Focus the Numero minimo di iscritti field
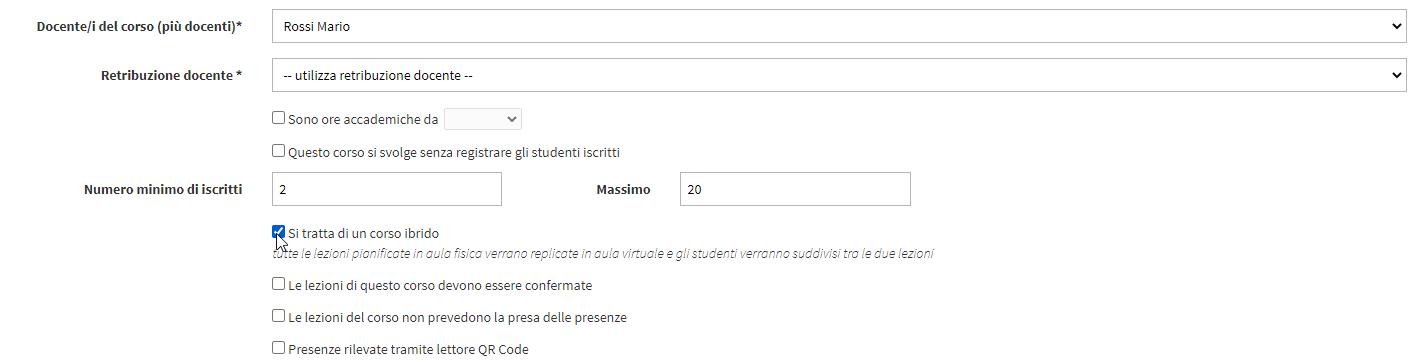Image resolution: width=1423 pixels, height=362 pixels. 387,189
